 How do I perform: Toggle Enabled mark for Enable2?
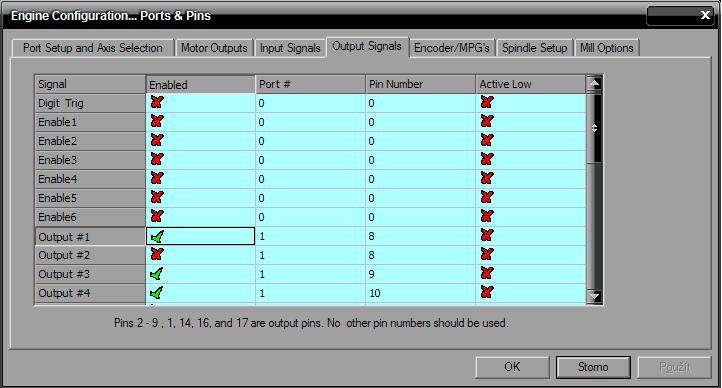pos(157,140)
